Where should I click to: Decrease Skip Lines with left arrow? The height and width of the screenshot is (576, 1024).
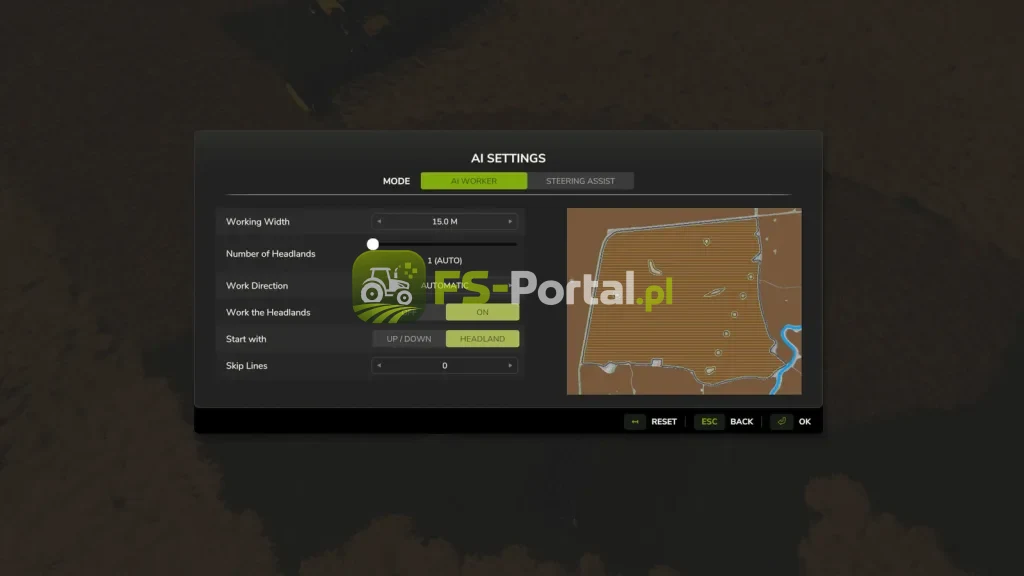(379, 366)
